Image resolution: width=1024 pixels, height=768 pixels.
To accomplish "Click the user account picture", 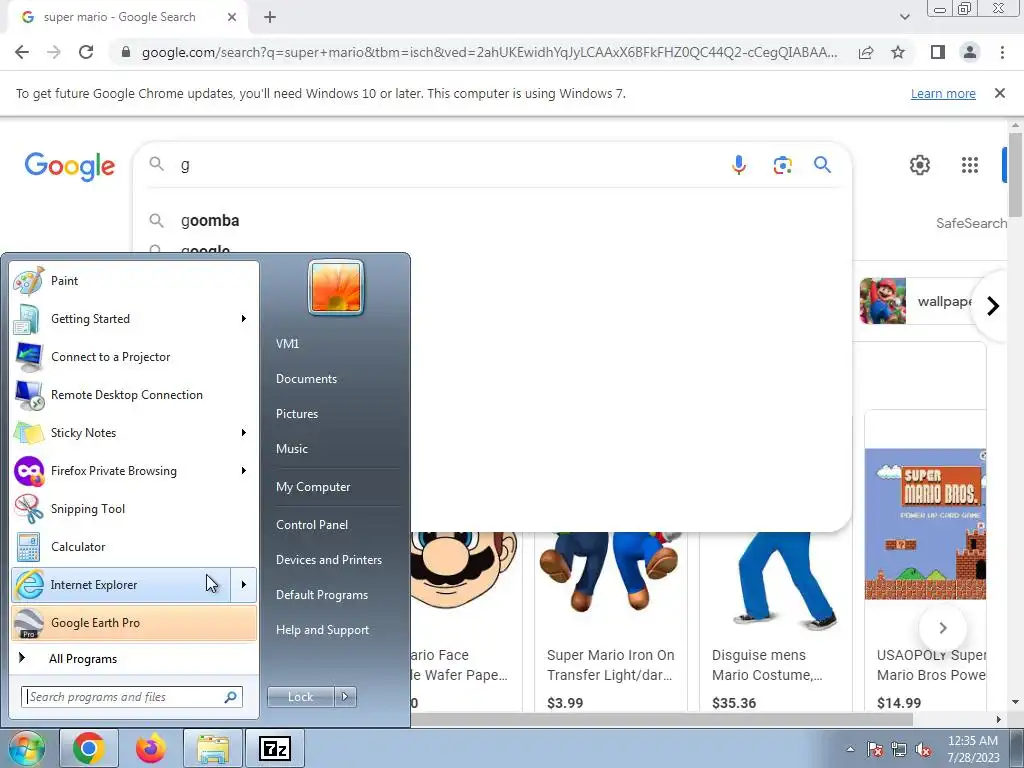I will click(x=336, y=287).
